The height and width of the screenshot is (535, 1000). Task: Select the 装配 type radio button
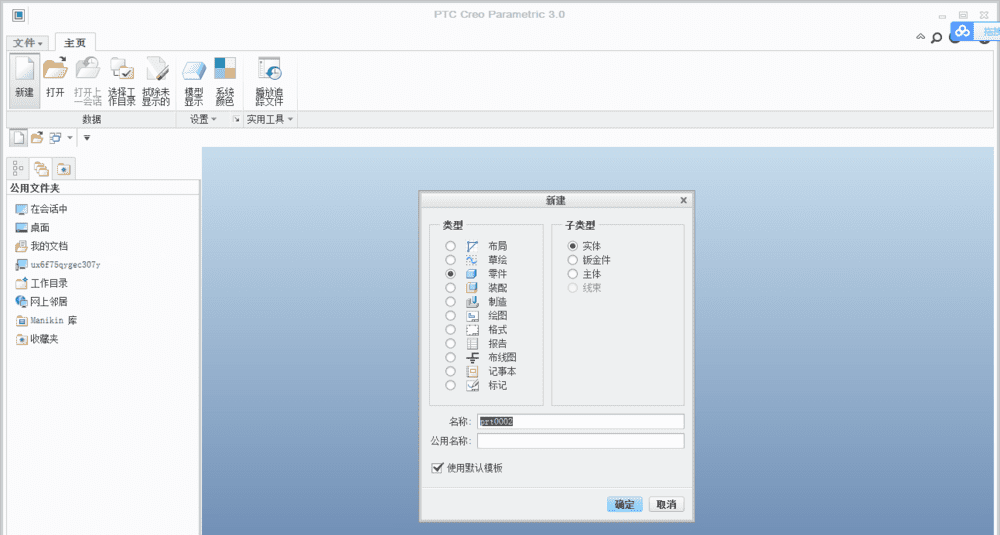(x=450, y=288)
